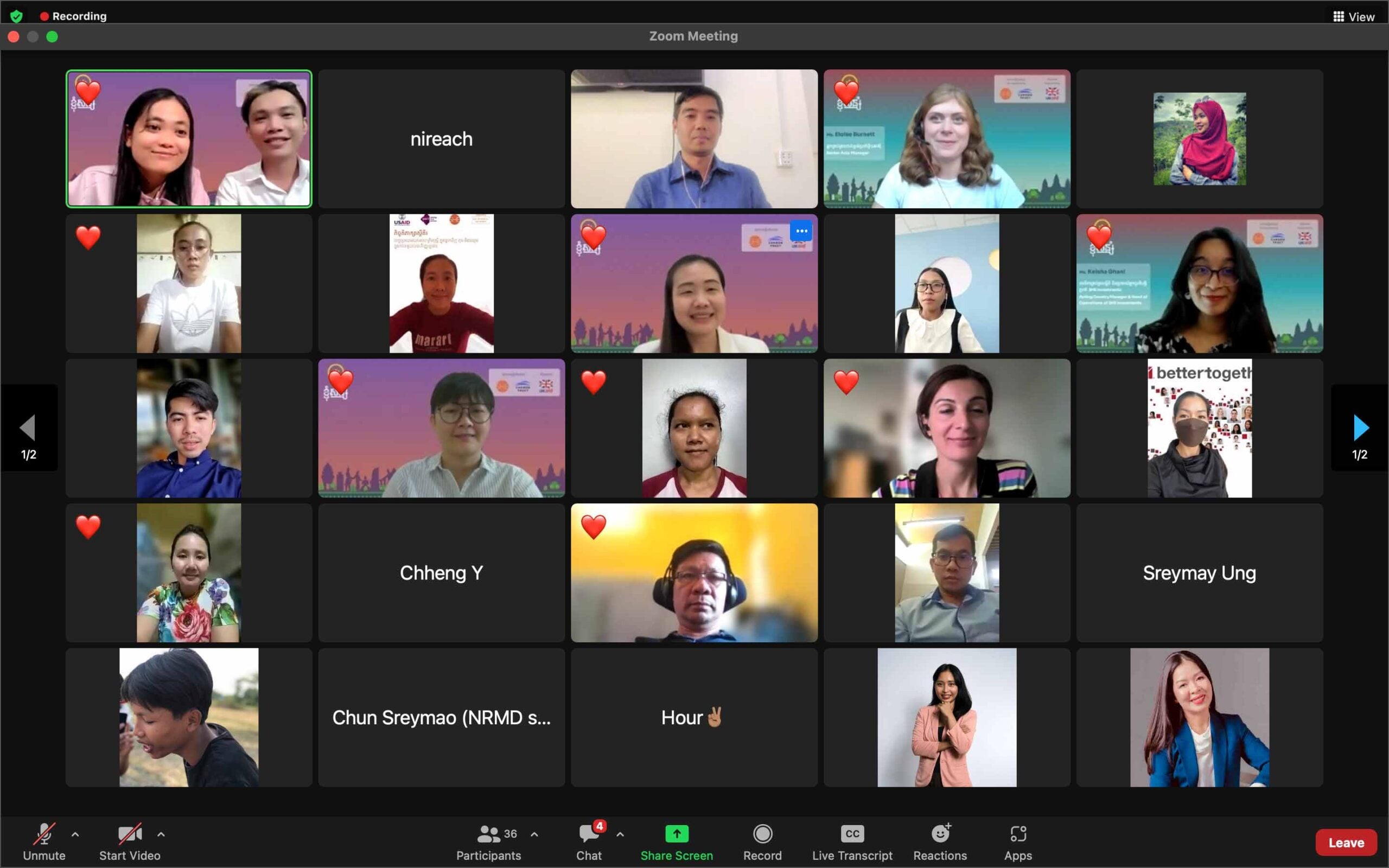Open blue more options button on video tile
Screen dimensions: 1389x868
coord(801,231)
